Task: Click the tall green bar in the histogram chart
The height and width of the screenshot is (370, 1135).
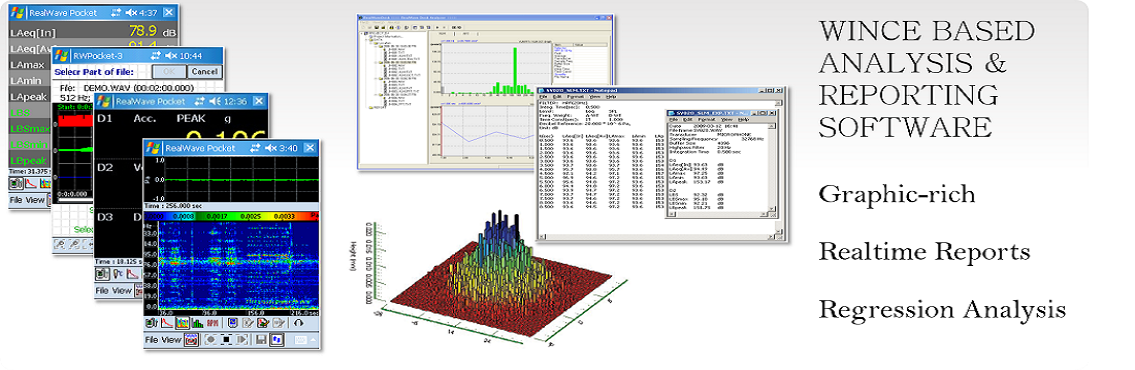Action: click(515, 70)
